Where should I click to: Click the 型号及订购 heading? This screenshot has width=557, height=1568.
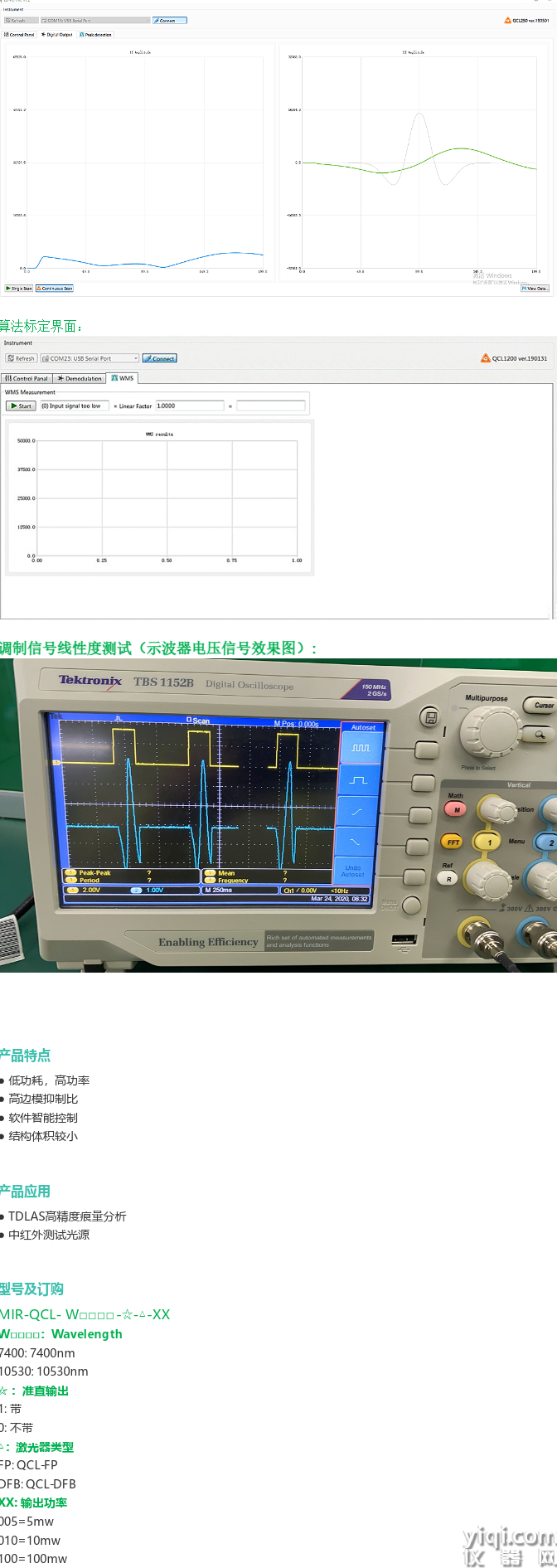point(32,1289)
